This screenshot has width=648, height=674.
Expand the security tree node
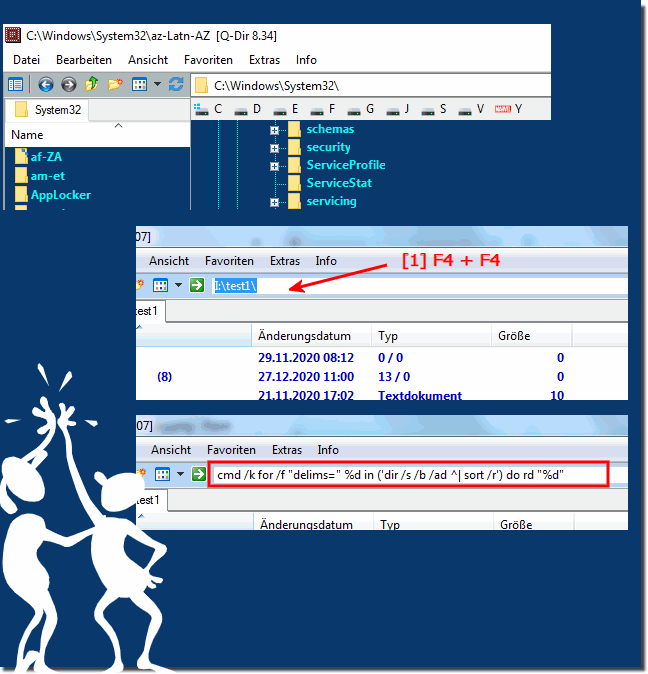(x=274, y=148)
